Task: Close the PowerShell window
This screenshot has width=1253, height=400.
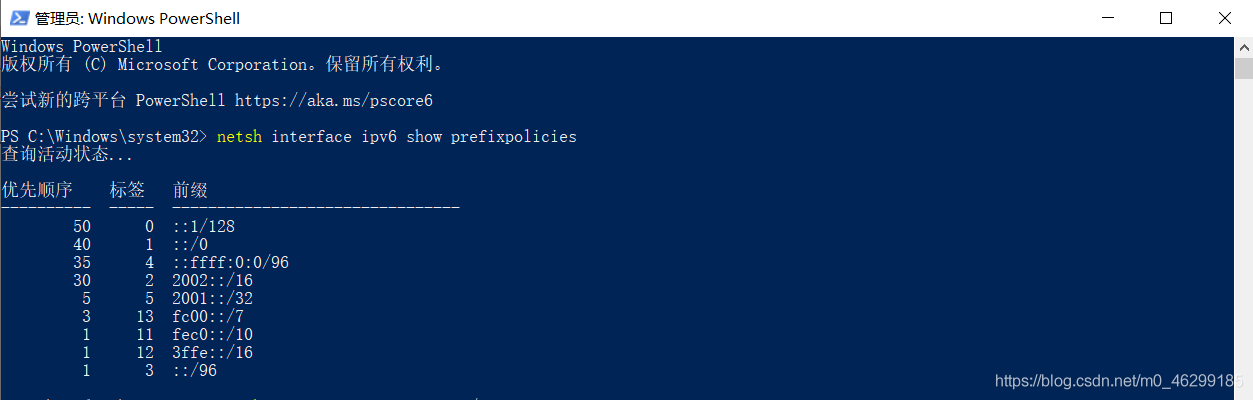Action: pyautogui.click(x=1224, y=18)
